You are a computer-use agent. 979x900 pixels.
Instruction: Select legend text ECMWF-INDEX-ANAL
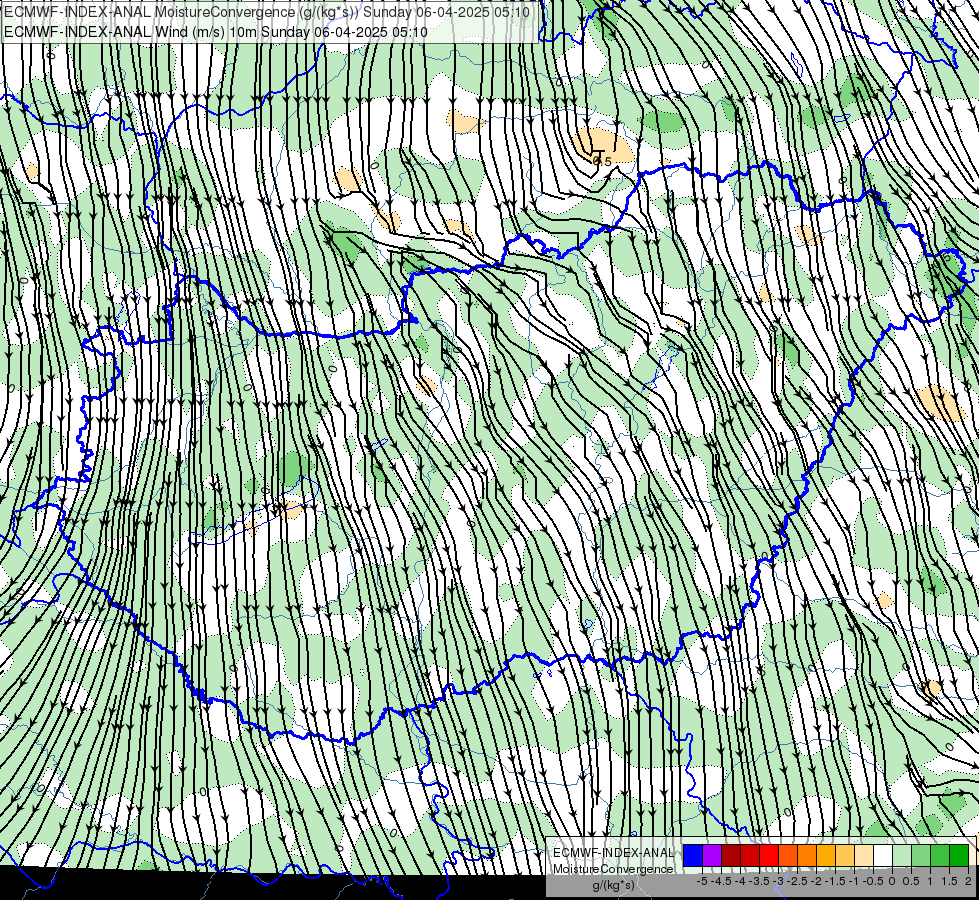[x=613, y=853]
